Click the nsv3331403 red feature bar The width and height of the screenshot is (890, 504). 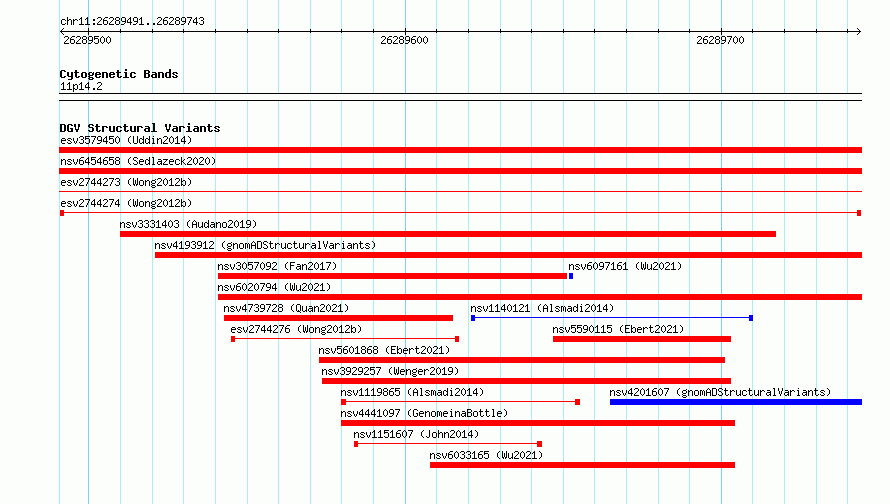click(448, 234)
